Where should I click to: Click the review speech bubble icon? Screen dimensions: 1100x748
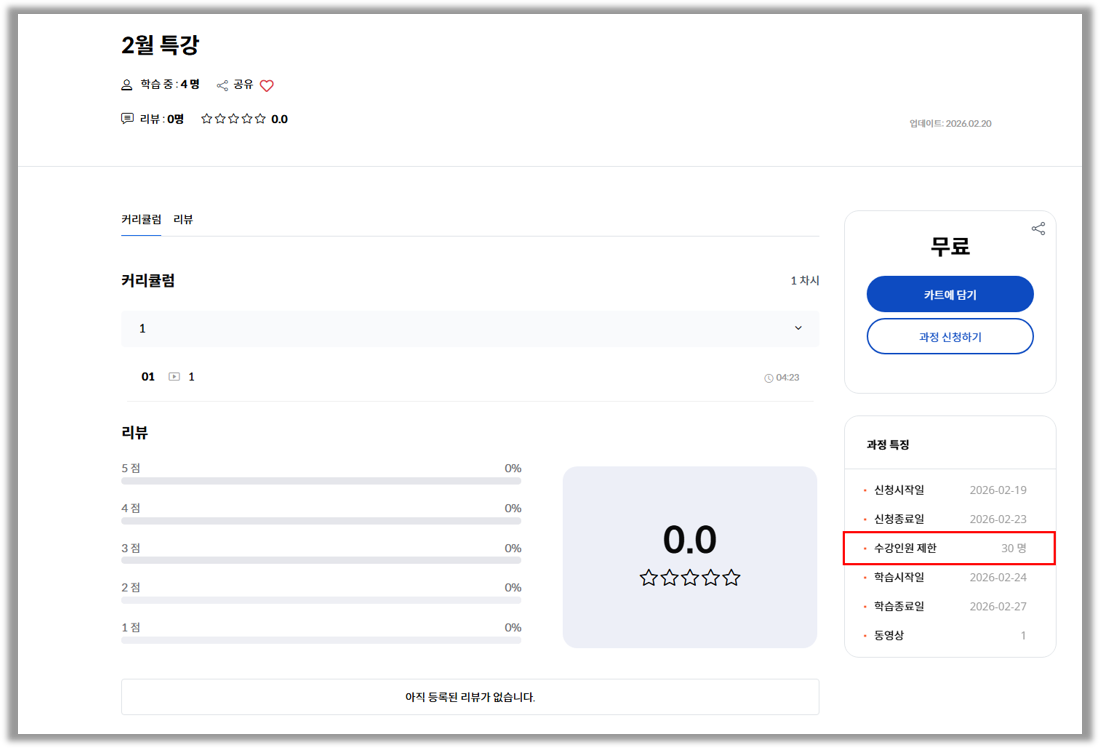[x=127, y=118]
